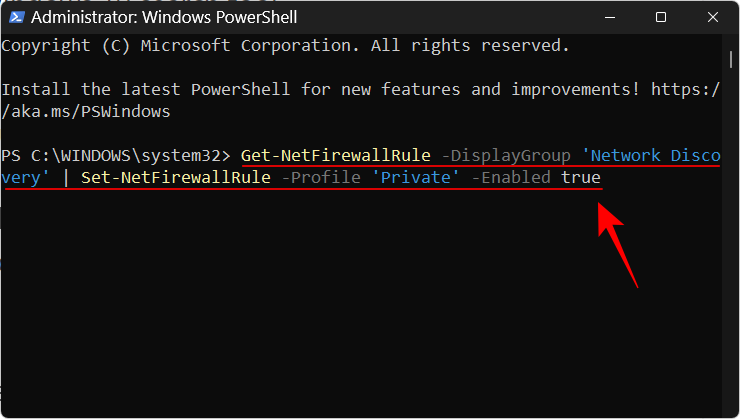Click the pipe character in the command
The height and width of the screenshot is (419, 740).
[x=65, y=179]
